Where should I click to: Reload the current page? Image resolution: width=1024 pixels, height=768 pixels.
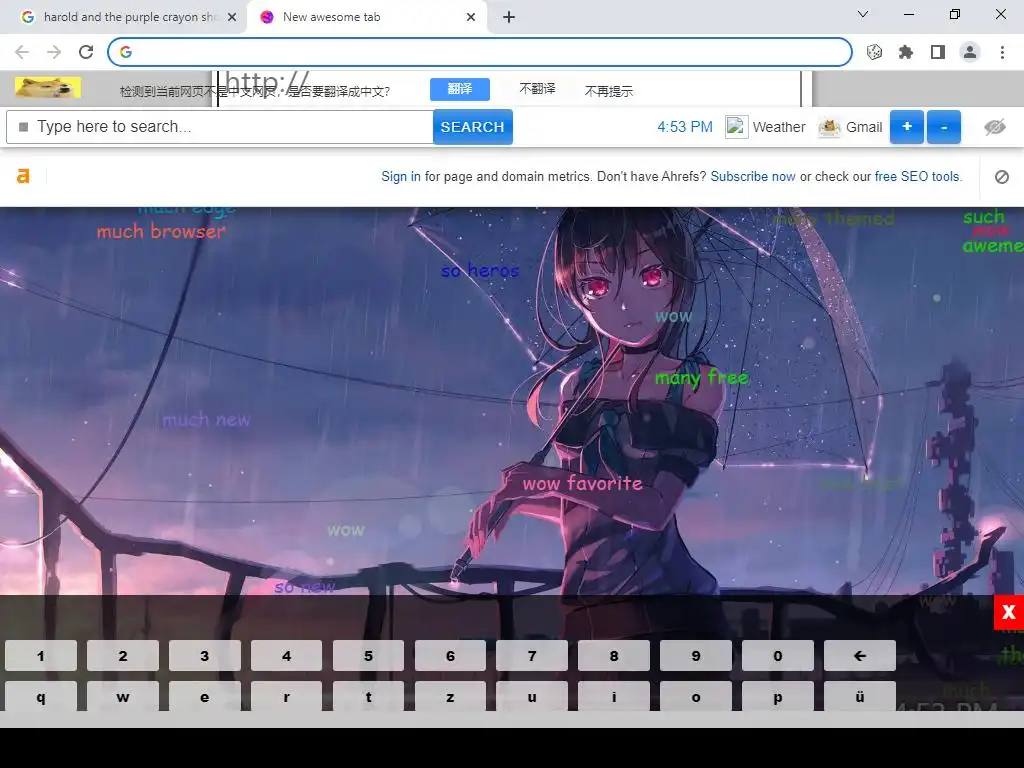point(86,52)
